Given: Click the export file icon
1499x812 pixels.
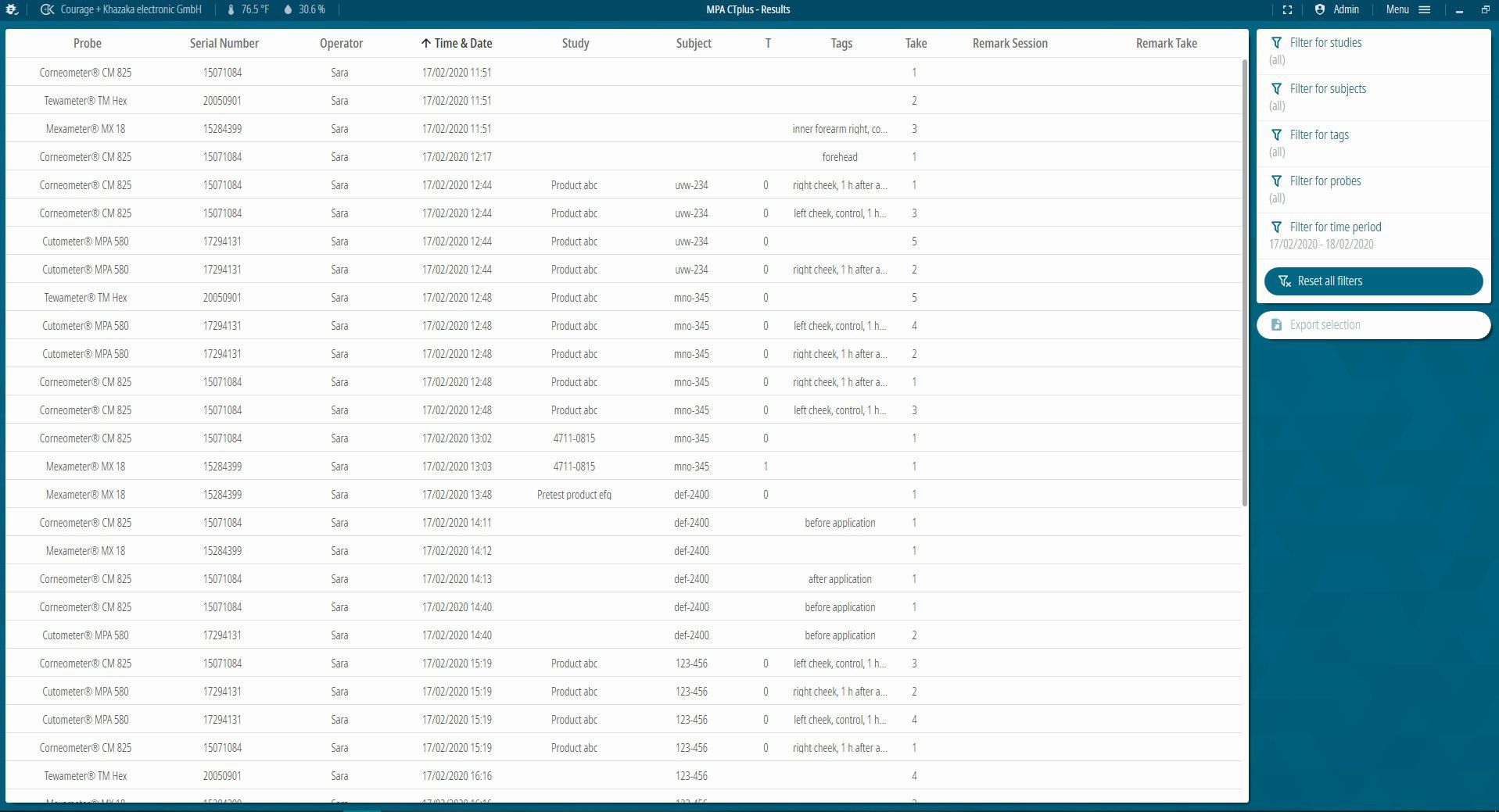Looking at the screenshot, I should 1276,324.
